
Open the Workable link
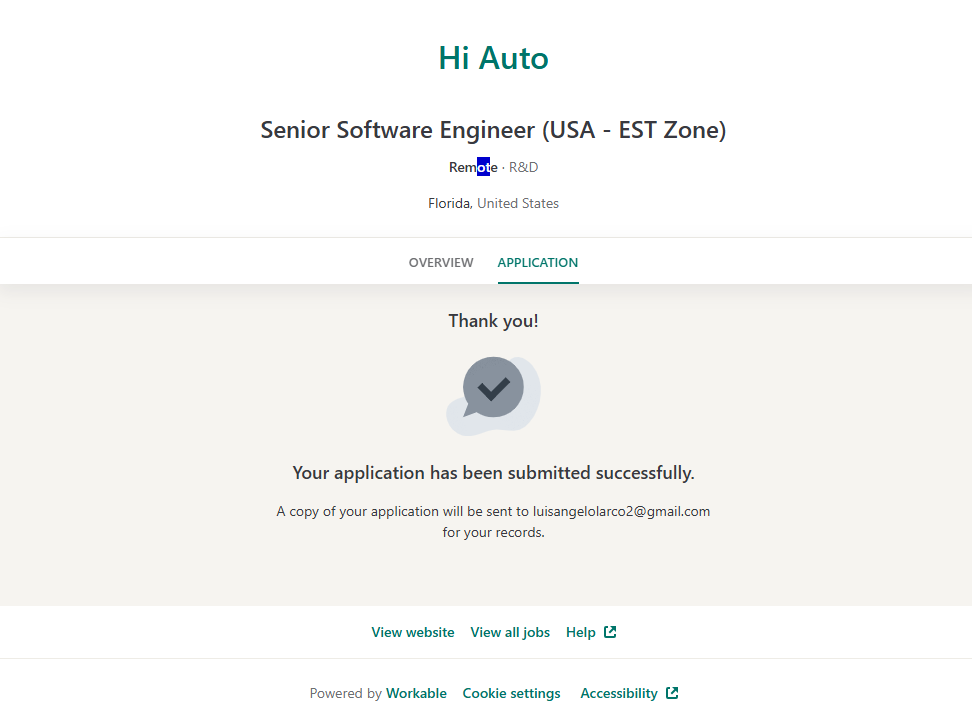pos(416,693)
